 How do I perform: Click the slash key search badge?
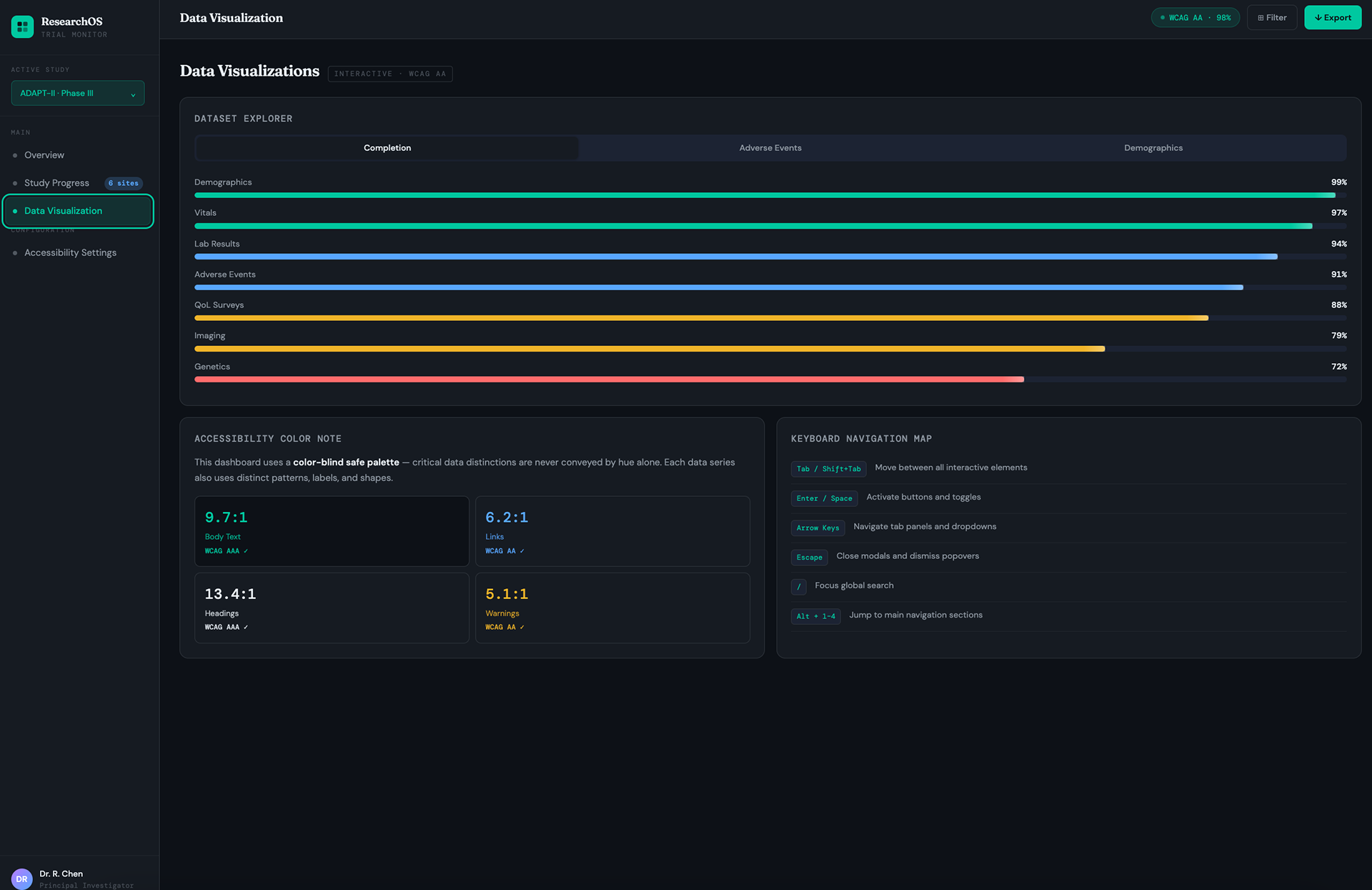coord(798,587)
